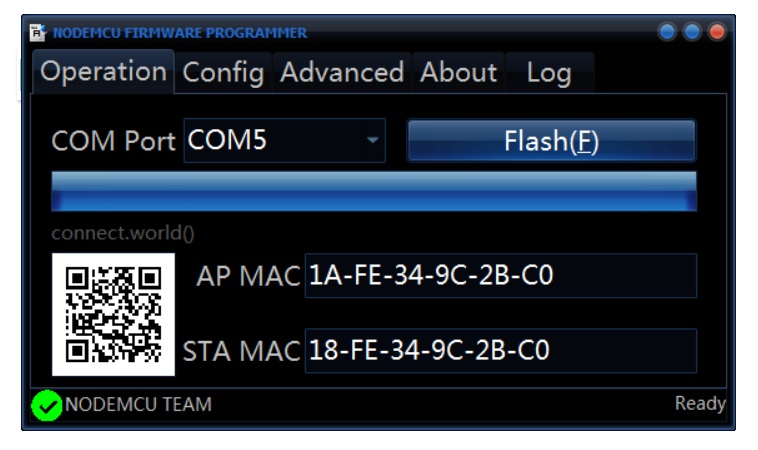The height and width of the screenshot is (450, 758).
Task: View the Log tab
Action: [549, 73]
